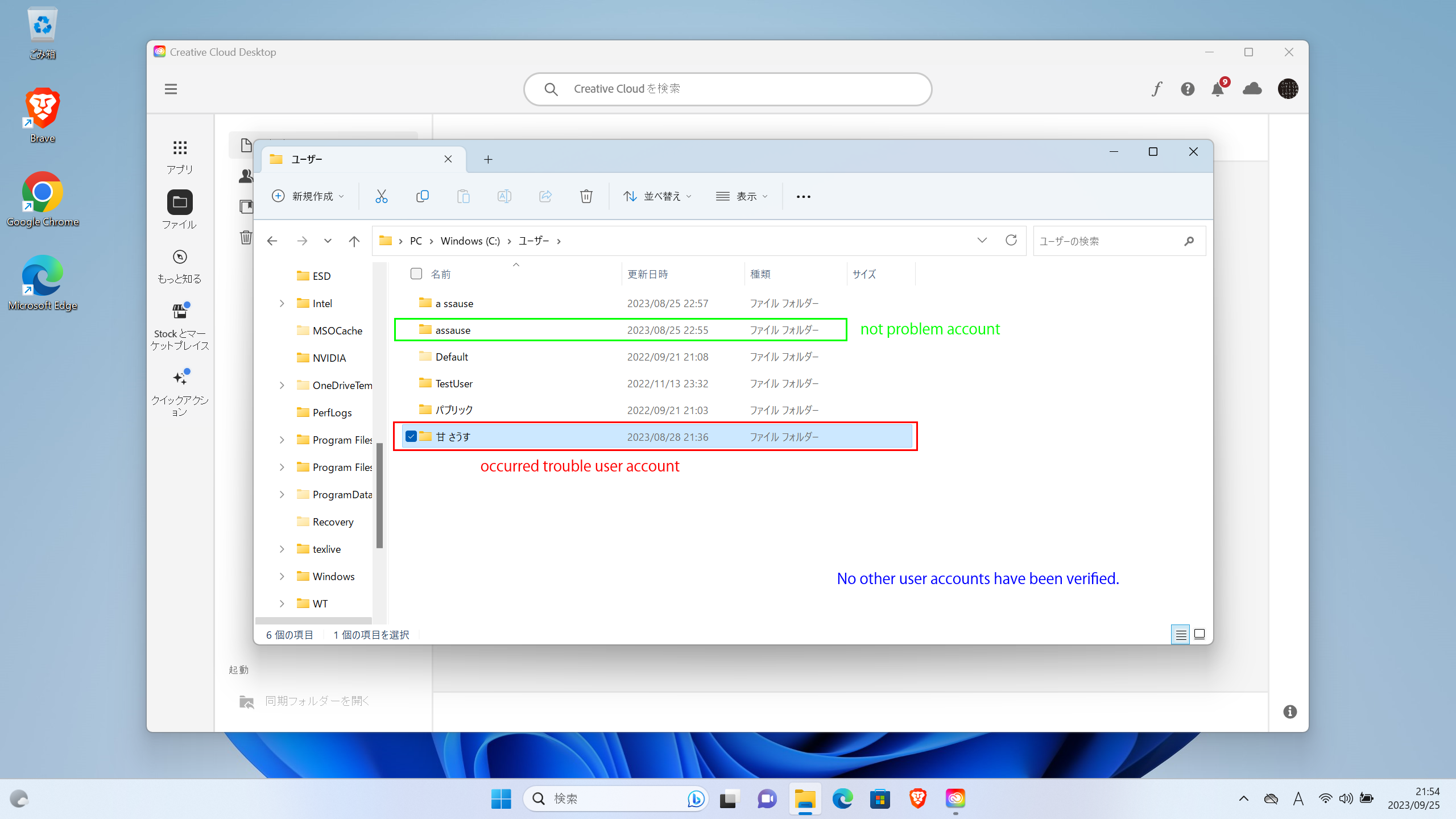Click the info icon at Creative Cloud bottom right
Image resolution: width=1456 pixels, height=819 pixels.
(1290, 712)
